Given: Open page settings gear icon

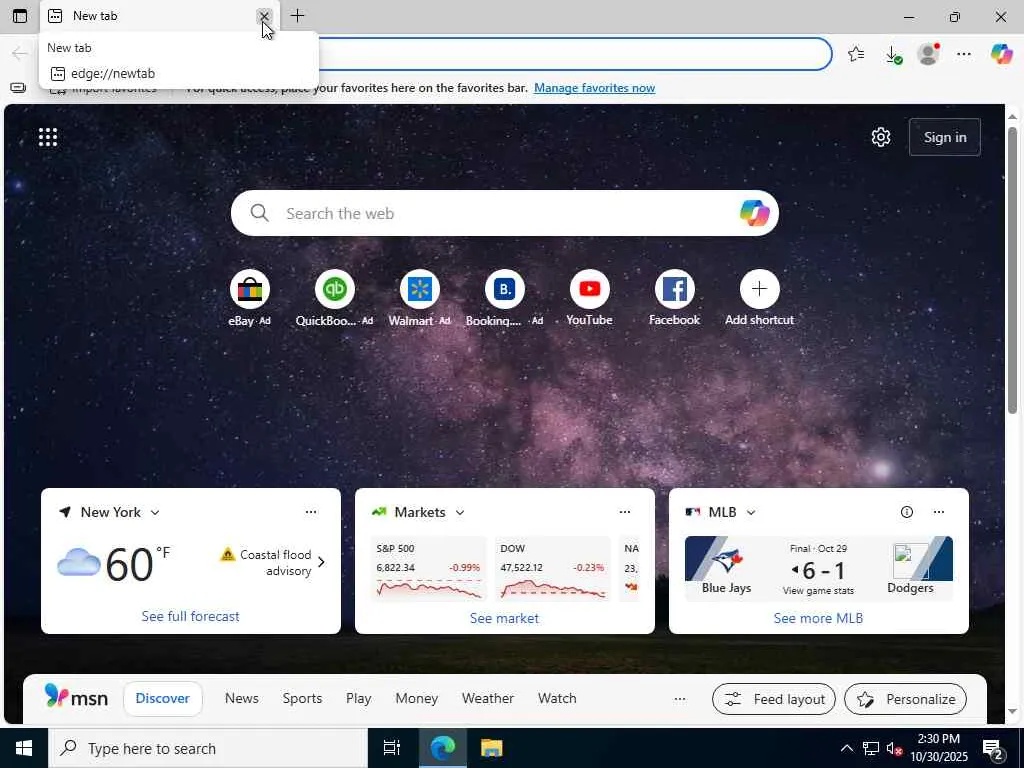Looking at the screenshot, I should tap(880, 137).
